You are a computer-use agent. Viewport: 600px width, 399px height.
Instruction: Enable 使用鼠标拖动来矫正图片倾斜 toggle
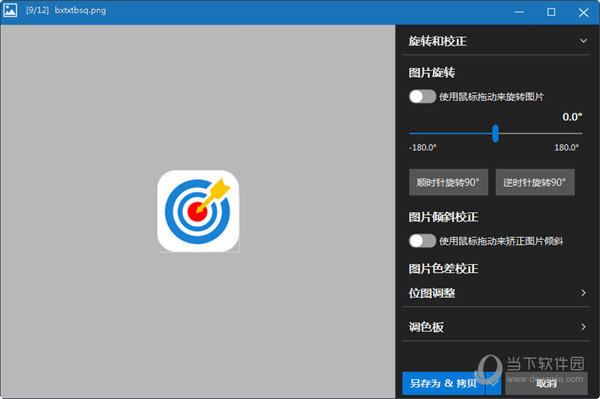pos(422,241)
